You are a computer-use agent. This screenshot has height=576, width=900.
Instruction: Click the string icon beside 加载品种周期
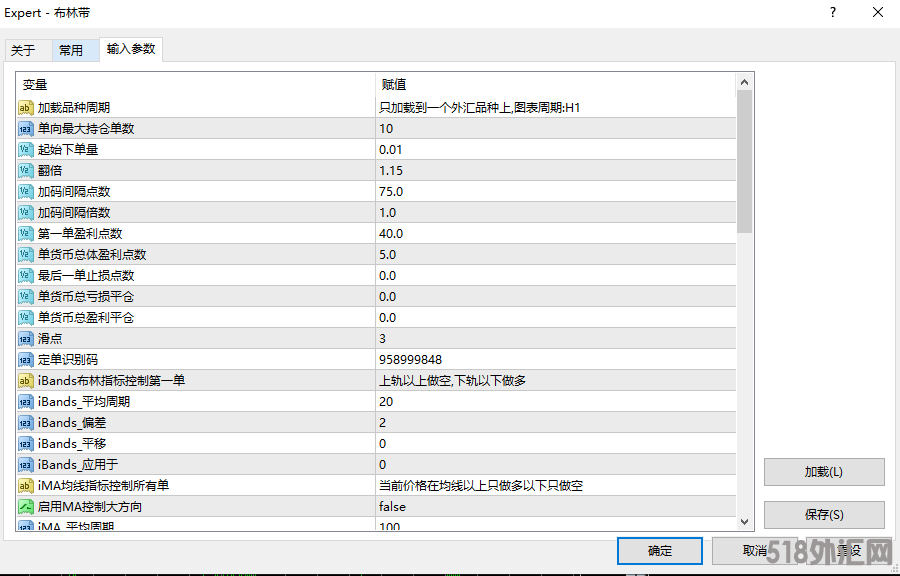26,107
